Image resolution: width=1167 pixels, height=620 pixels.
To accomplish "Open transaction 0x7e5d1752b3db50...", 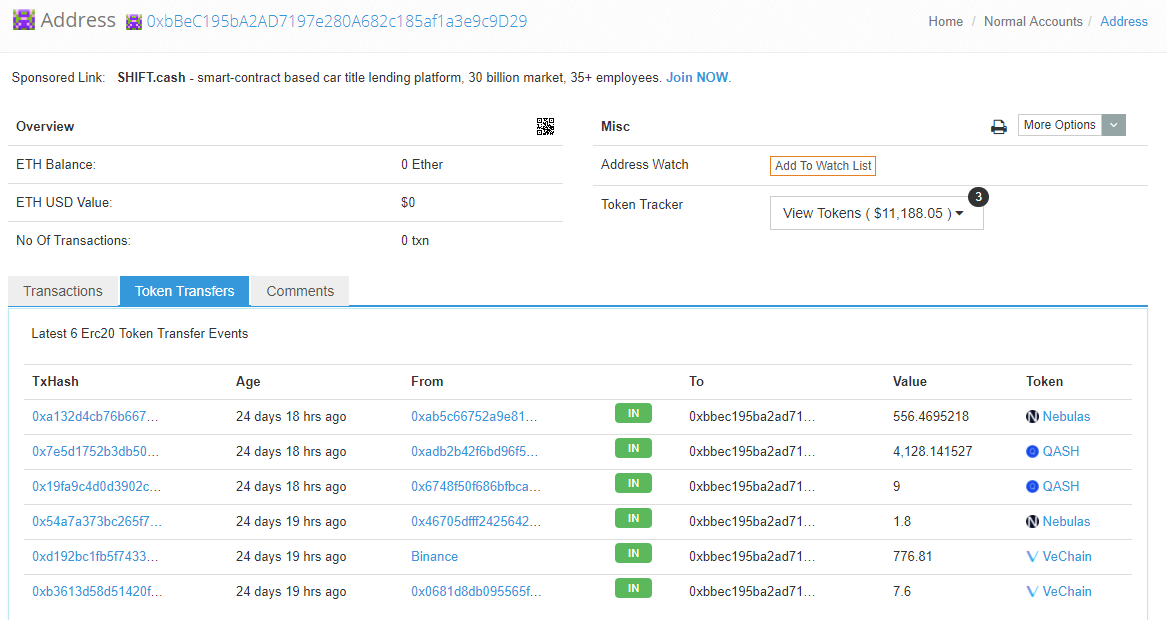I will click(x=95, y=451).
